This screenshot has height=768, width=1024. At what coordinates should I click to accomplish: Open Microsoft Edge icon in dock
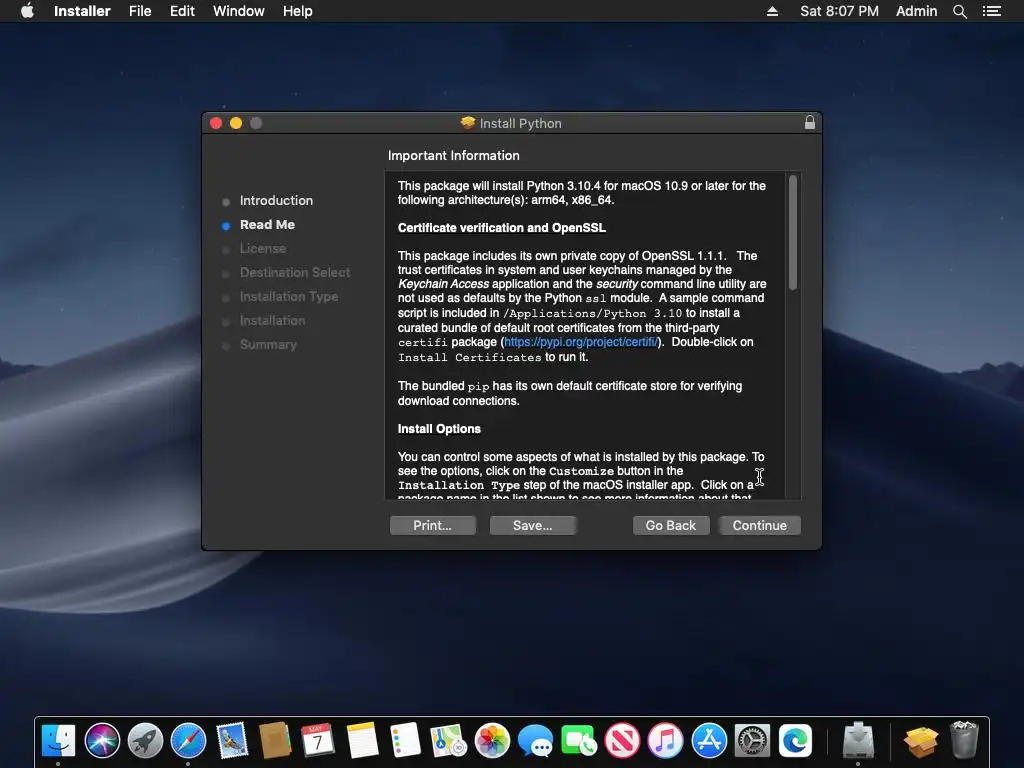(x=795, y=741)
